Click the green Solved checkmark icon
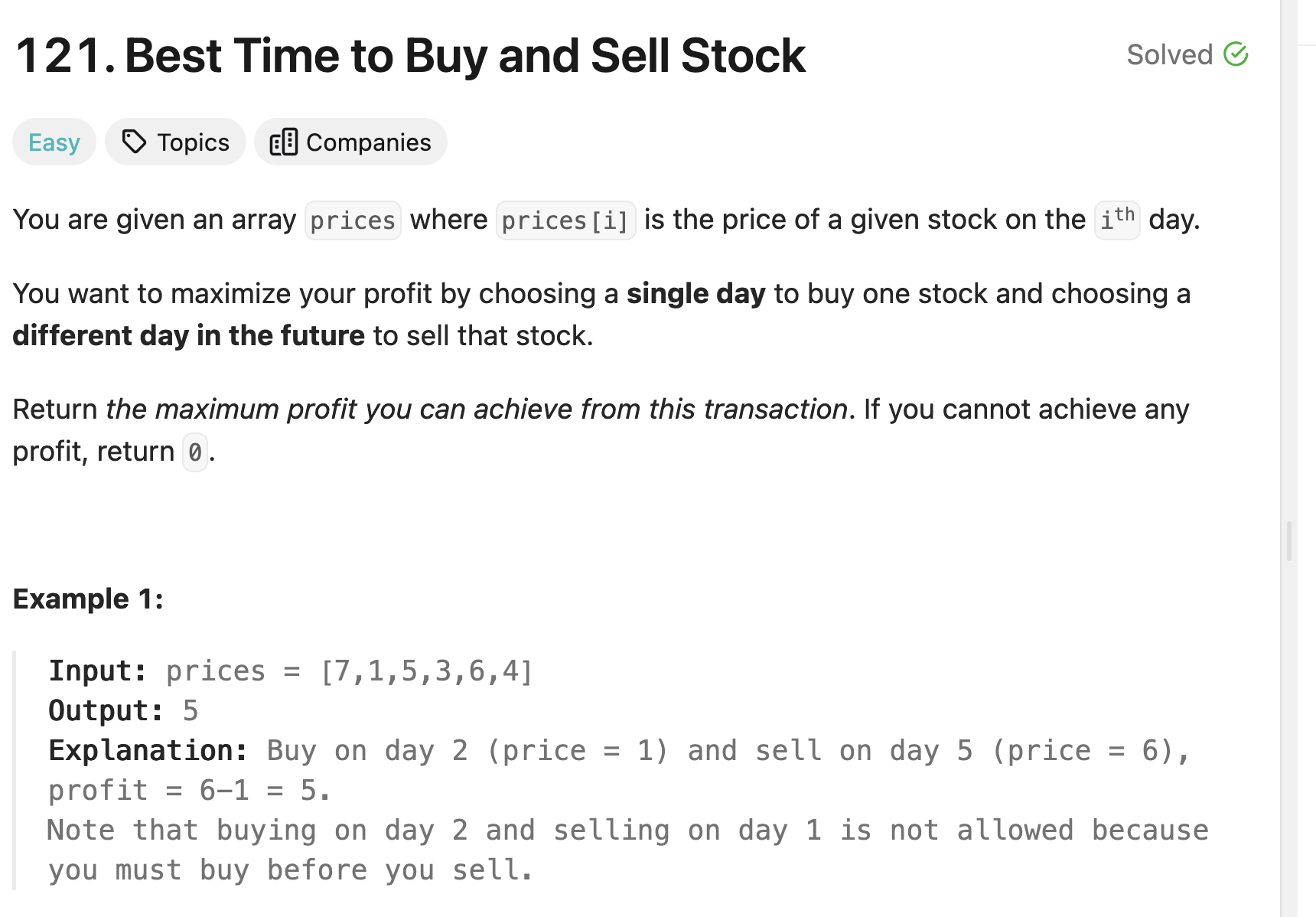Screen dimensions: 1316x917 [1236, 54]
